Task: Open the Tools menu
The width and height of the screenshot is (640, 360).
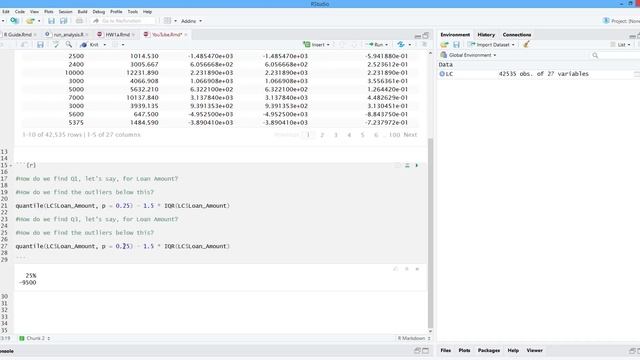Action: coord(133,12)
